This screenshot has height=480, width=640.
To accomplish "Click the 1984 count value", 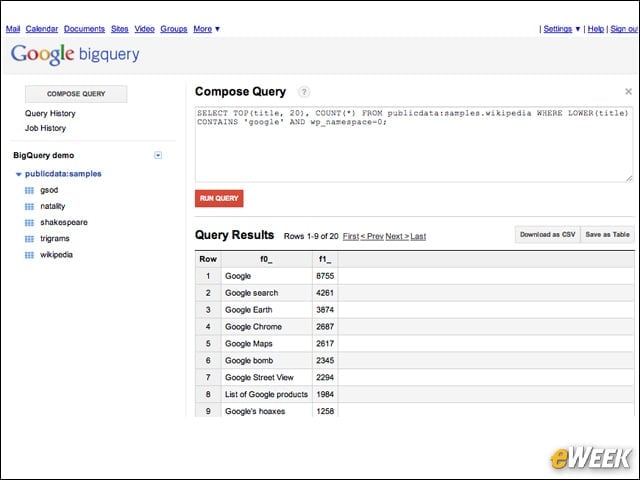I will pyautogui.click(x=325, y=395).
